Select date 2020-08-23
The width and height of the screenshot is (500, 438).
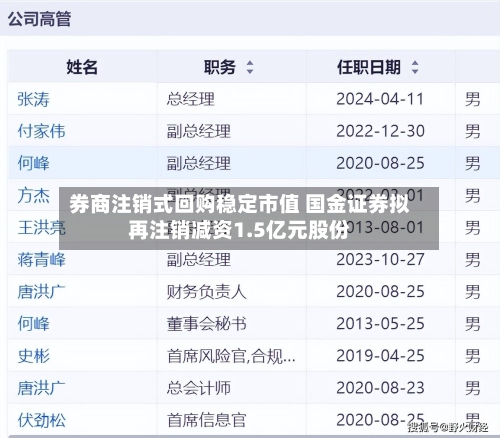[380, 388]
